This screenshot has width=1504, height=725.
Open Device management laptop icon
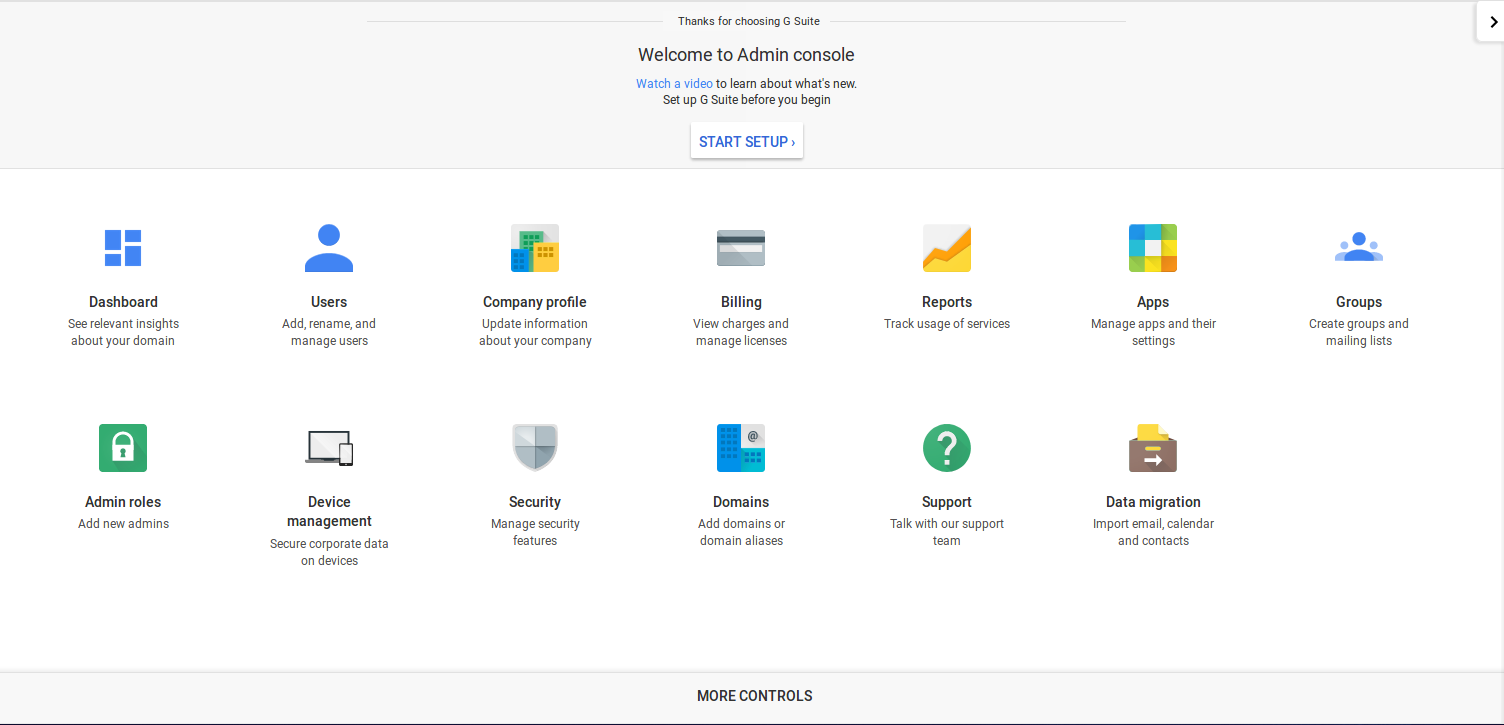pos(329,448)
